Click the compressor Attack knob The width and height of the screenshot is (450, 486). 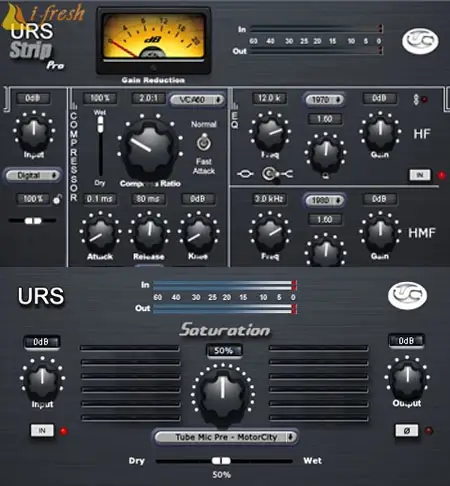pyautogui.click(x=100, y=233)
